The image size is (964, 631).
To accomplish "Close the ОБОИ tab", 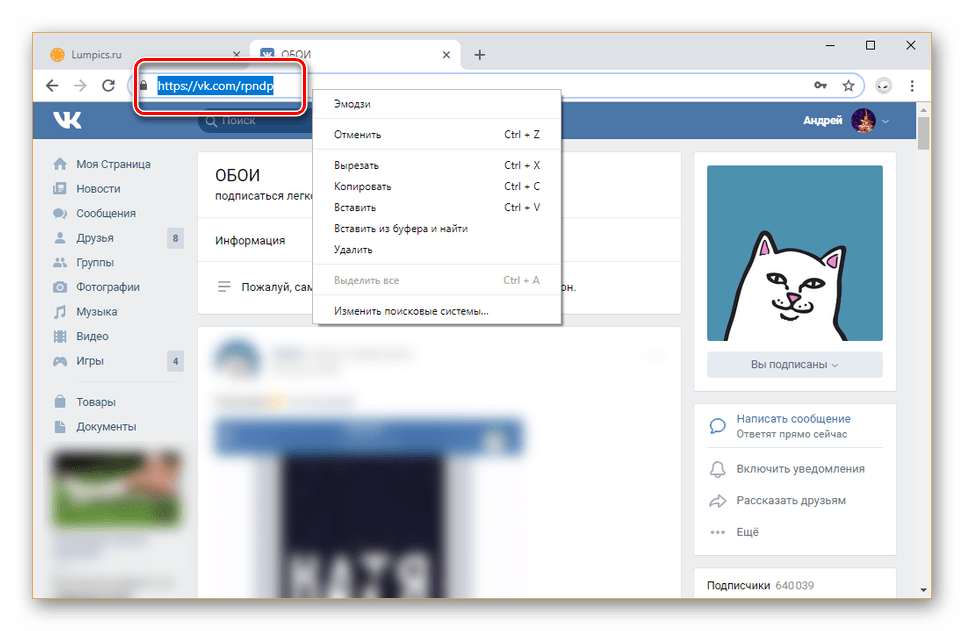I will click(x=446, y=55).
